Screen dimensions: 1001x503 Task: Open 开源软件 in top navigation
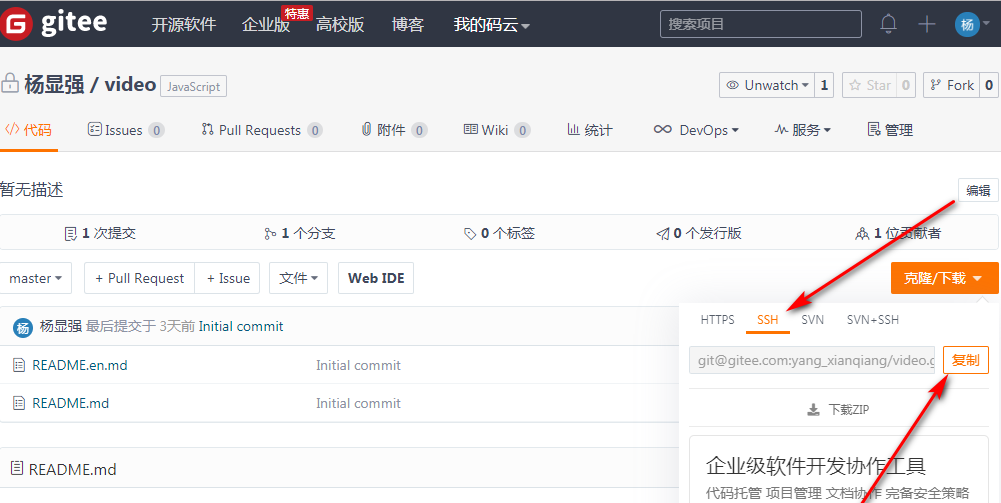tap(184, 25)
